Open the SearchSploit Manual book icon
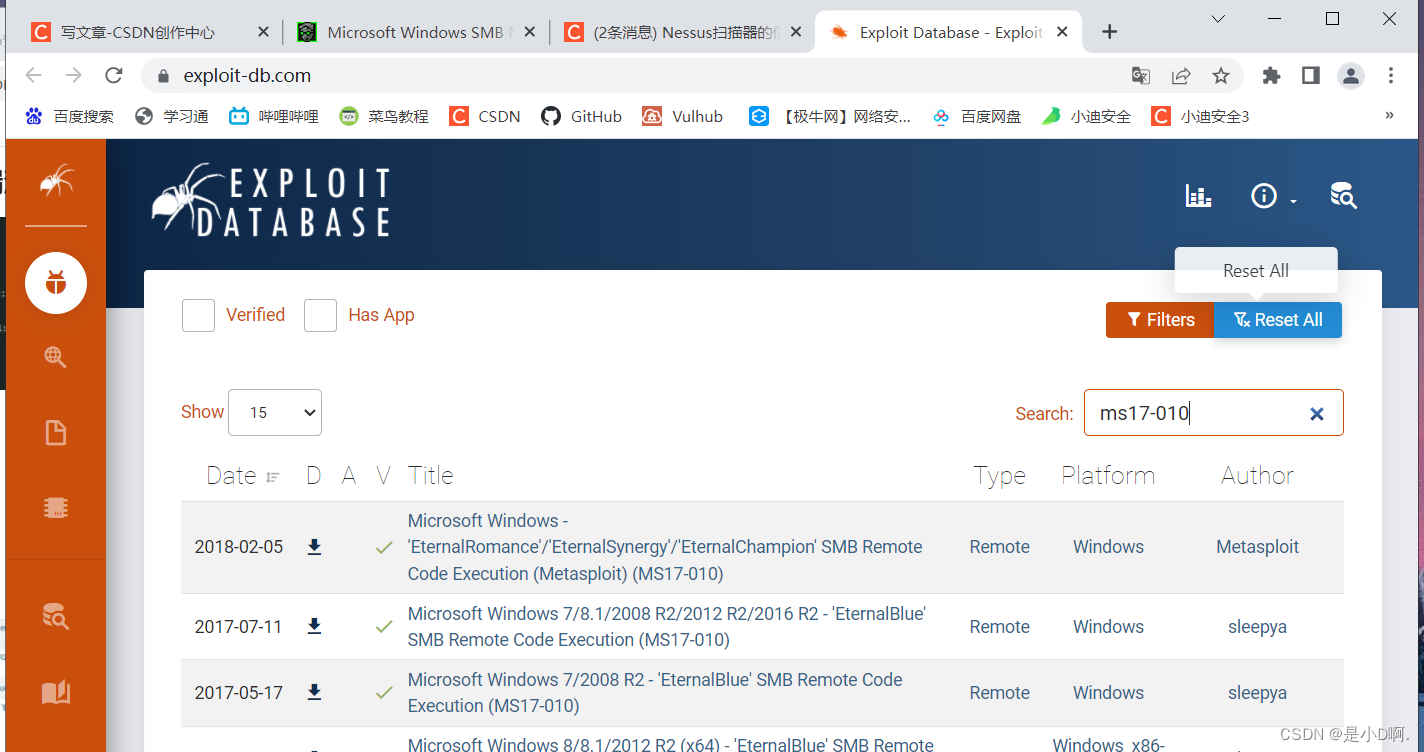Viewport: 1424px width, 752px height. [56, 692]
